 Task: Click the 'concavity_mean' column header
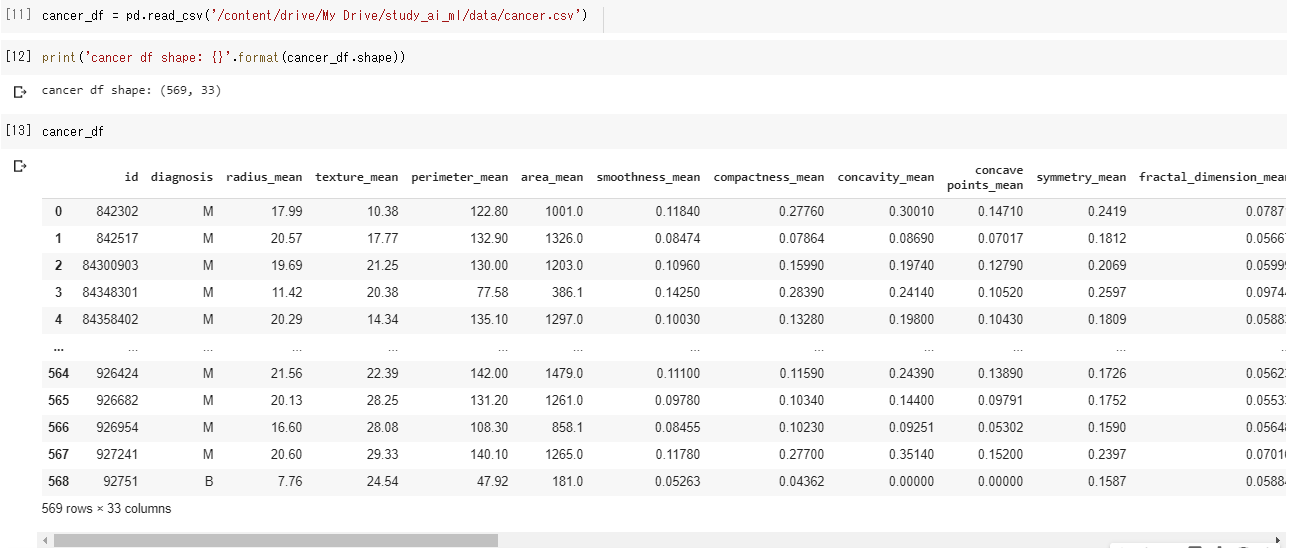(886, 177)
